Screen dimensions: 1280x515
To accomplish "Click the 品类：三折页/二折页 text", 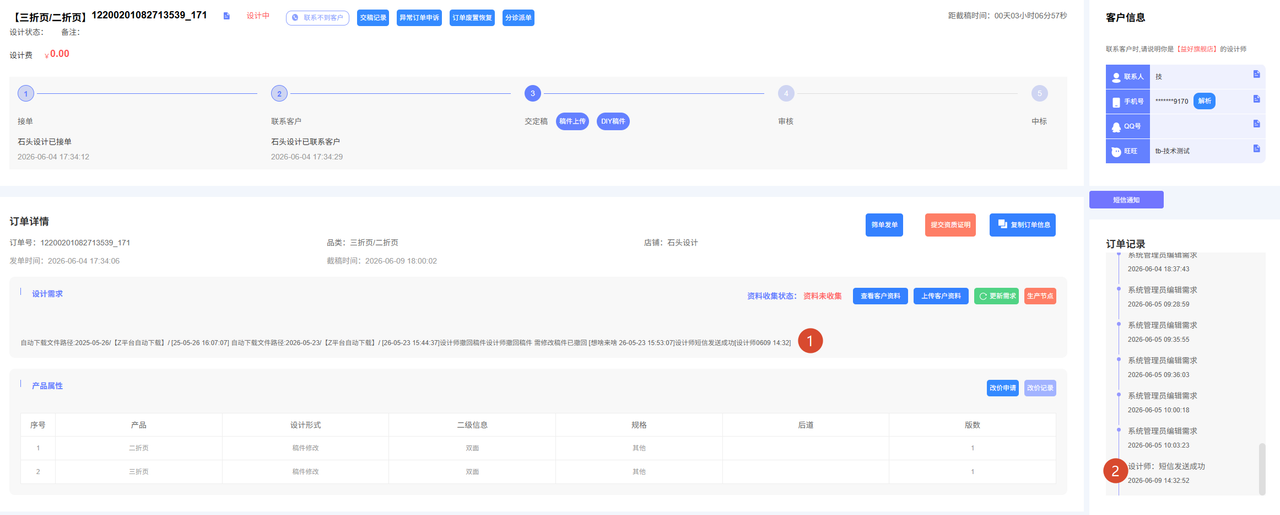I will [362, 243].
